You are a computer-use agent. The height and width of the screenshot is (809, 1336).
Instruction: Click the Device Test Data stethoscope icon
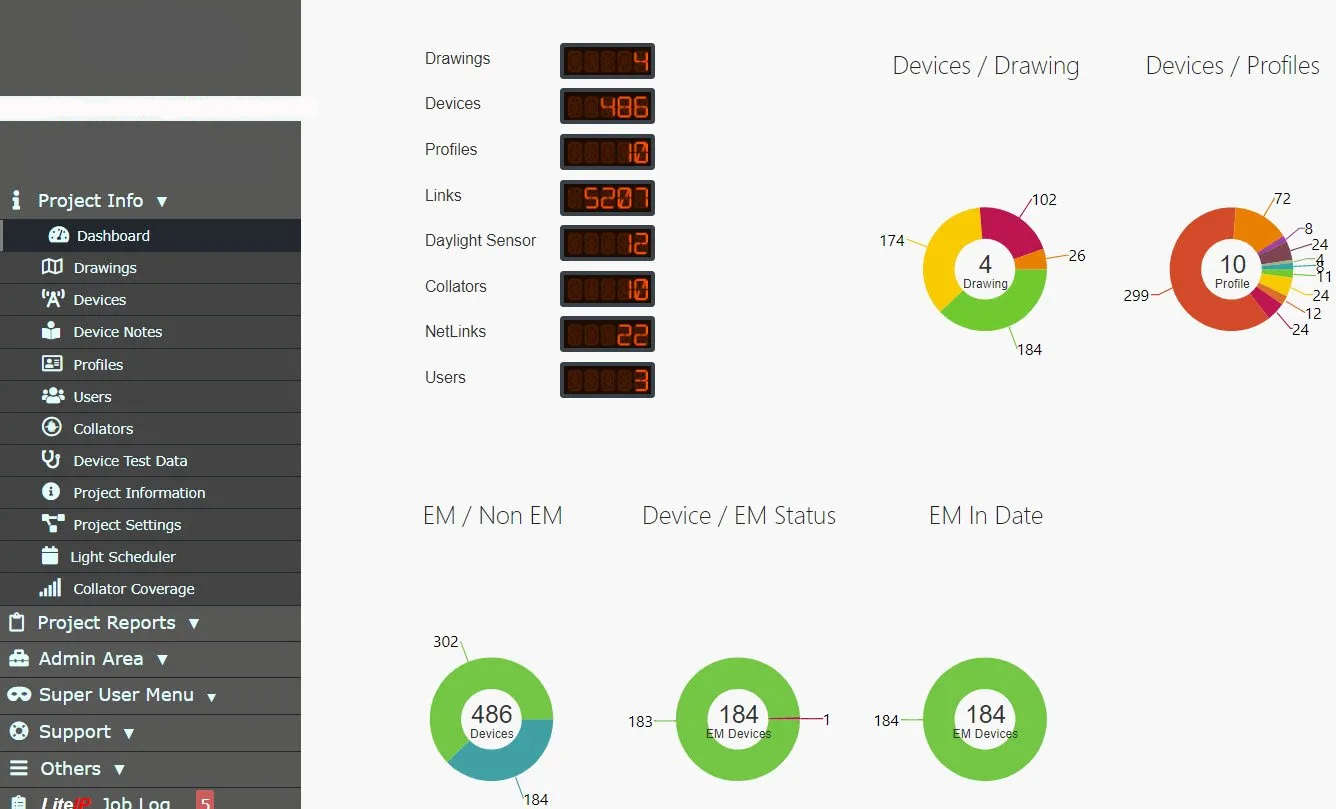coord(52,460)
